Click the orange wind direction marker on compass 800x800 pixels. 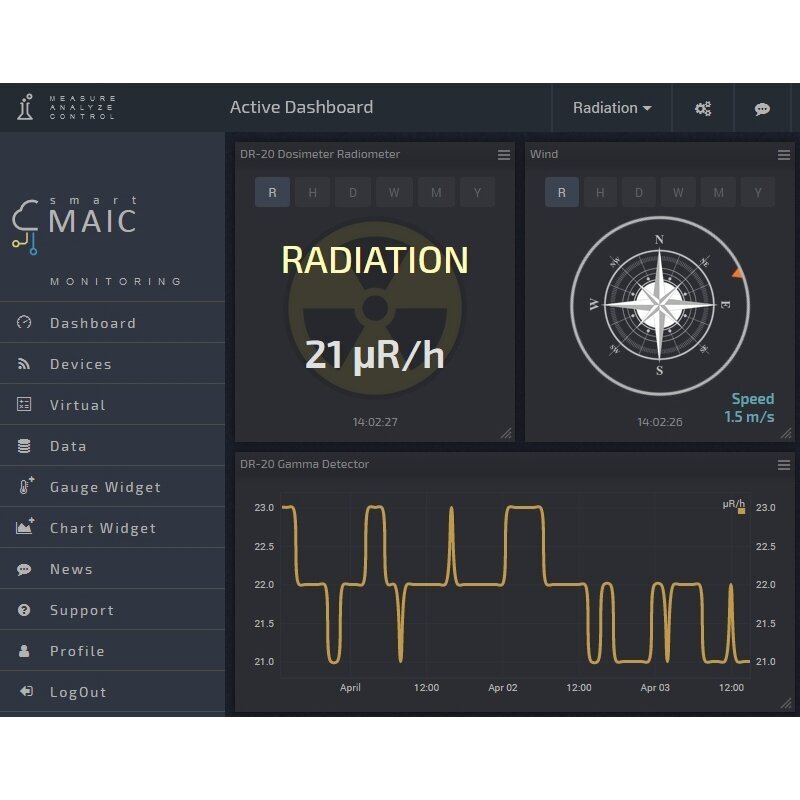click(x=737, y=273)
